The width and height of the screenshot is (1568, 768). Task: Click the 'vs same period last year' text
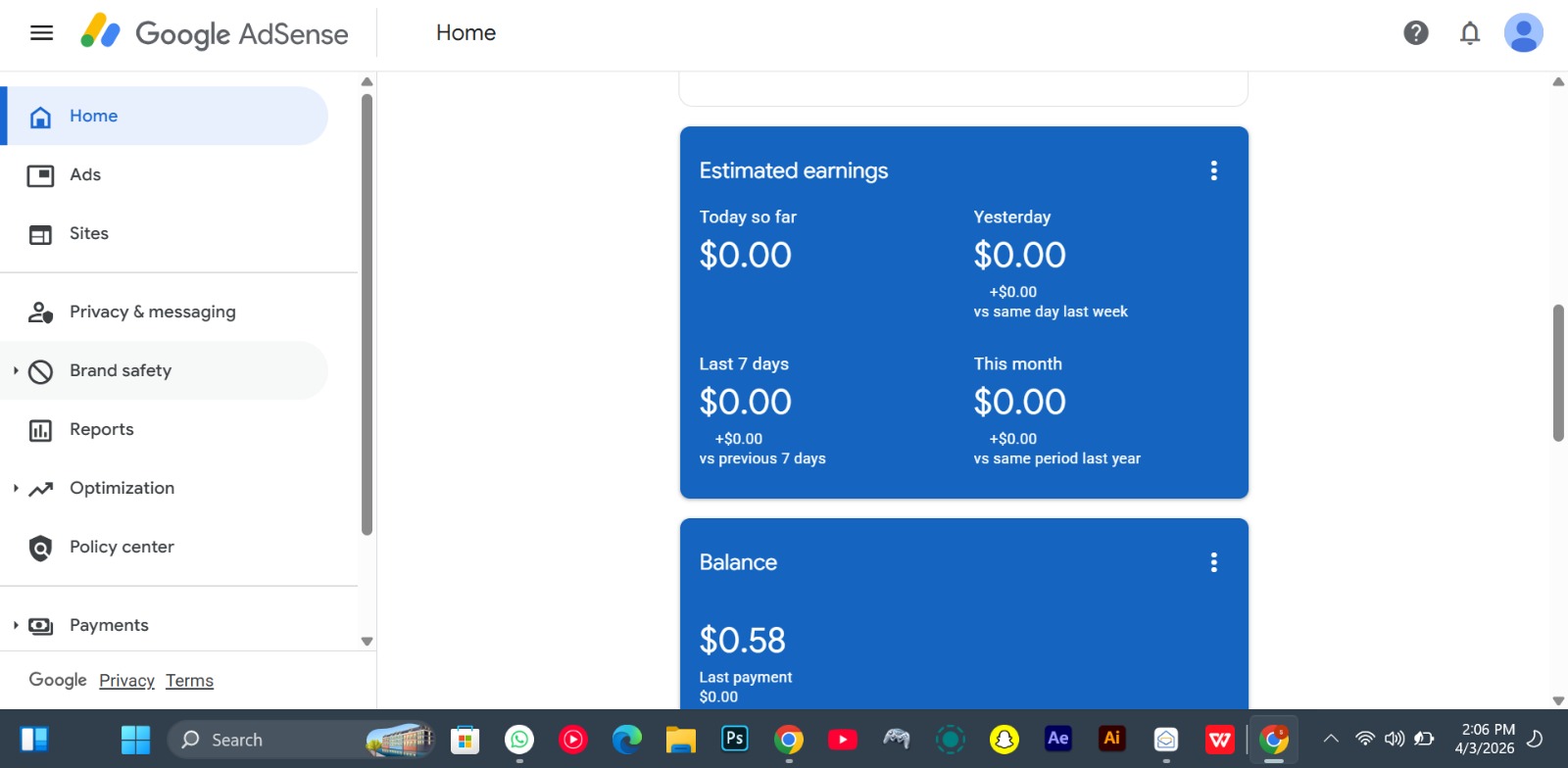click(x=1056, y=458)
